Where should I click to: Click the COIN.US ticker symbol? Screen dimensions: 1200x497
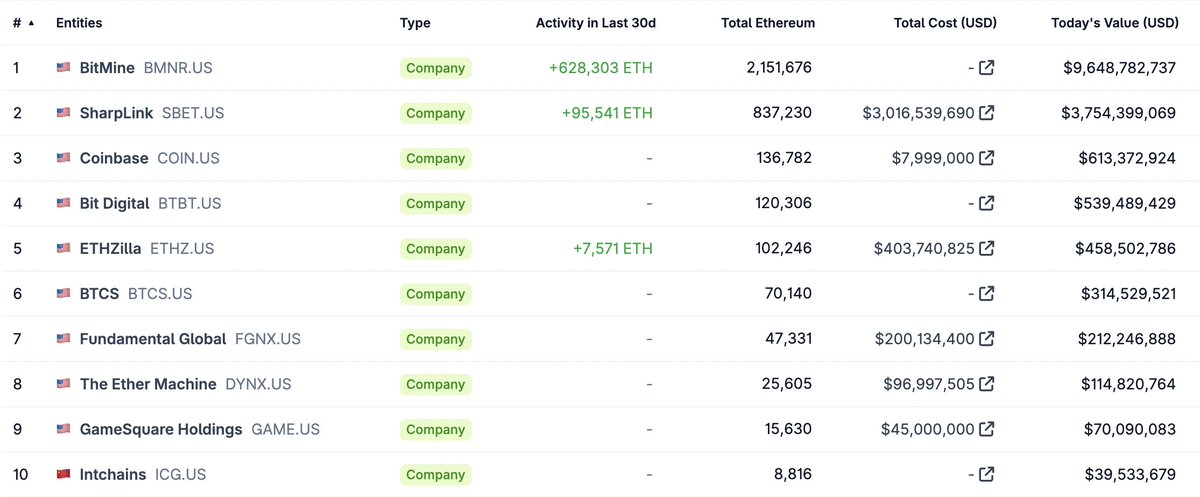(x=189, y=158)
